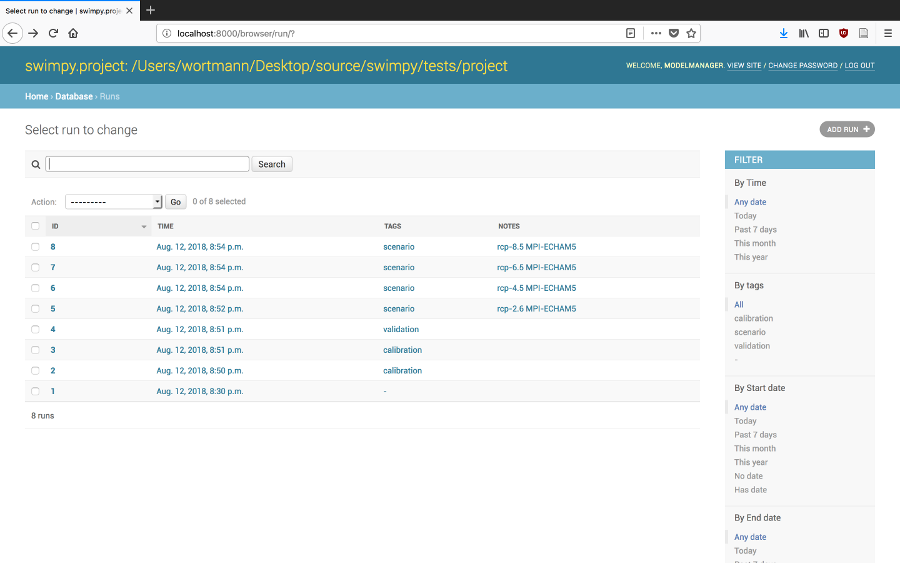The width and height of the screenshot is (900, 563).
Task: Open the address bar page actions menu
Action: [x=656, y=33]
